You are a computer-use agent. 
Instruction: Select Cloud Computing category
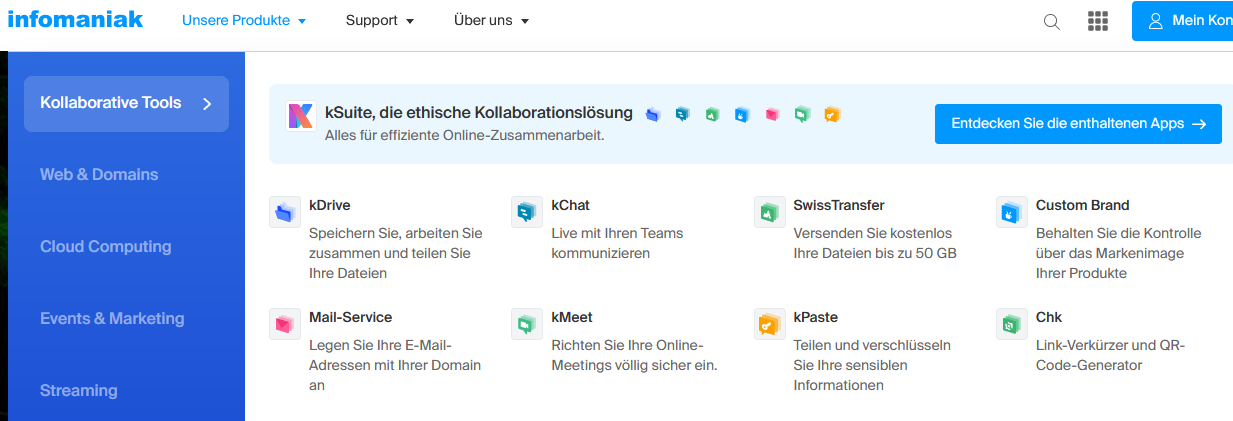(105, 247)
